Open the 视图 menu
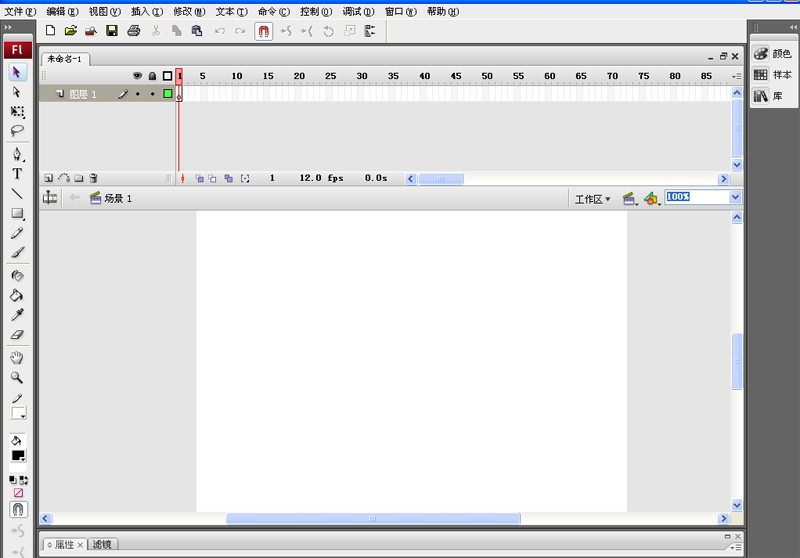Image resolution: width=800 pixels, height=558 pixels. coord(105,12)
